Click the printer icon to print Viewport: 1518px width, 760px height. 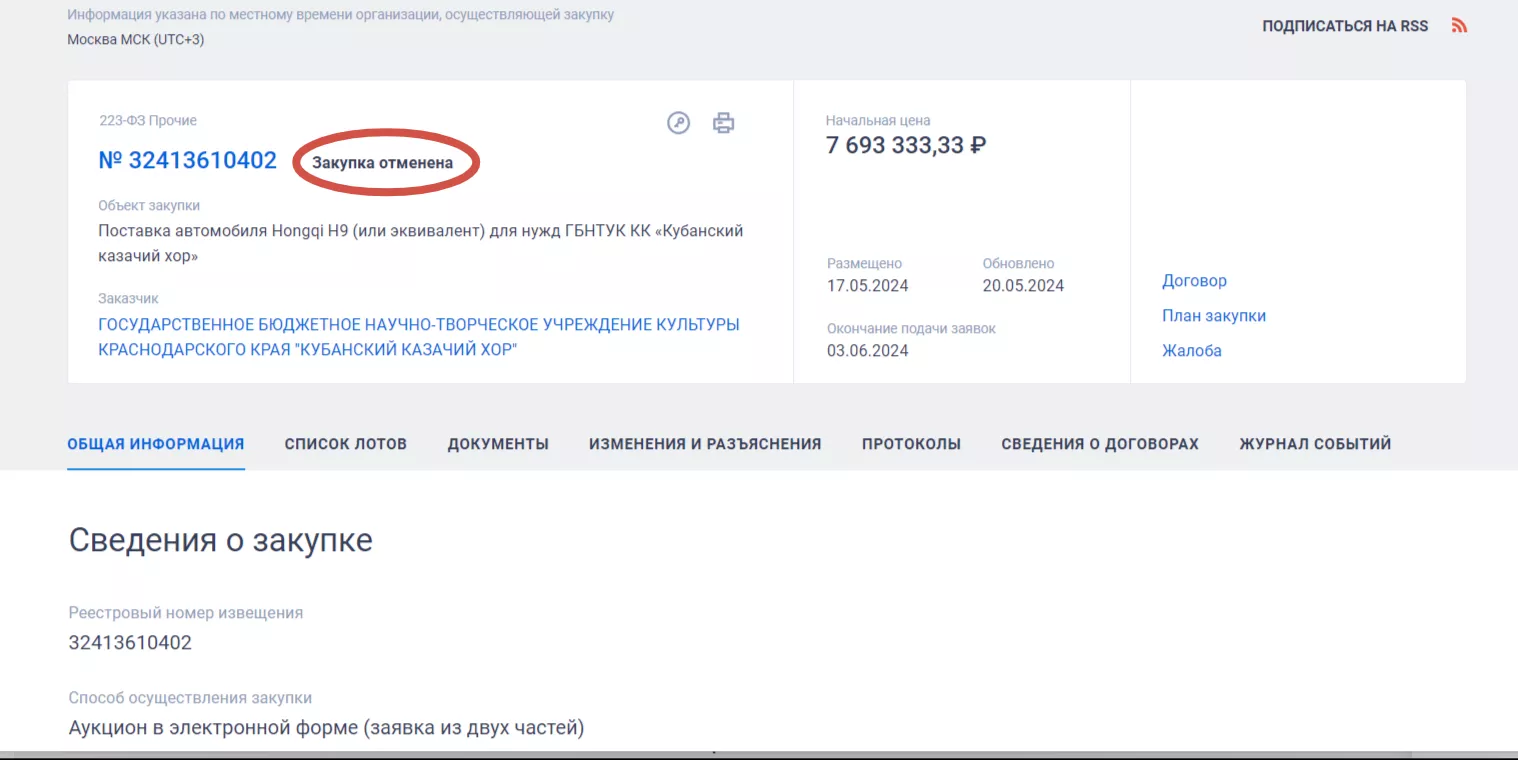pos(723,123)
